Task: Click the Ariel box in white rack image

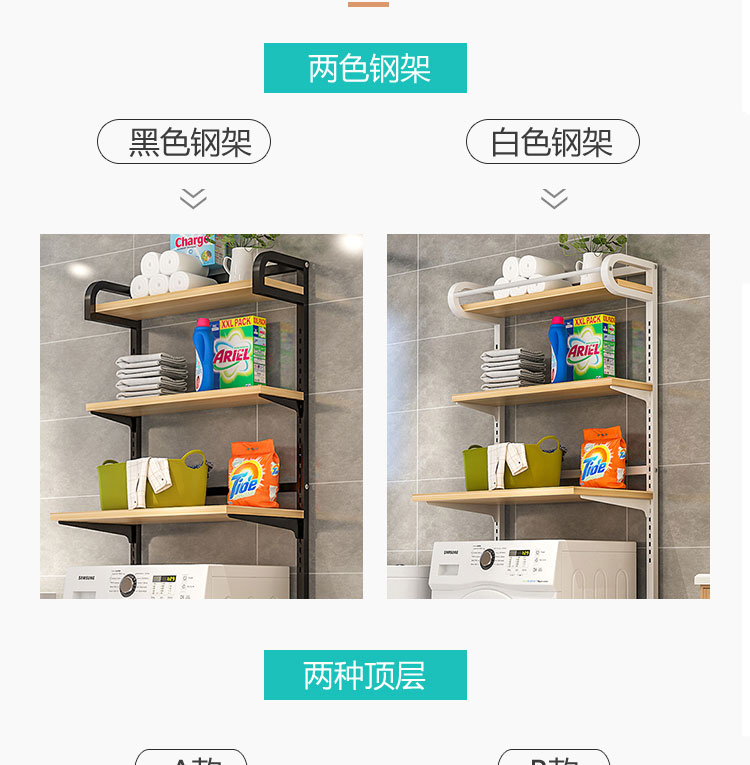Action: 591,347
